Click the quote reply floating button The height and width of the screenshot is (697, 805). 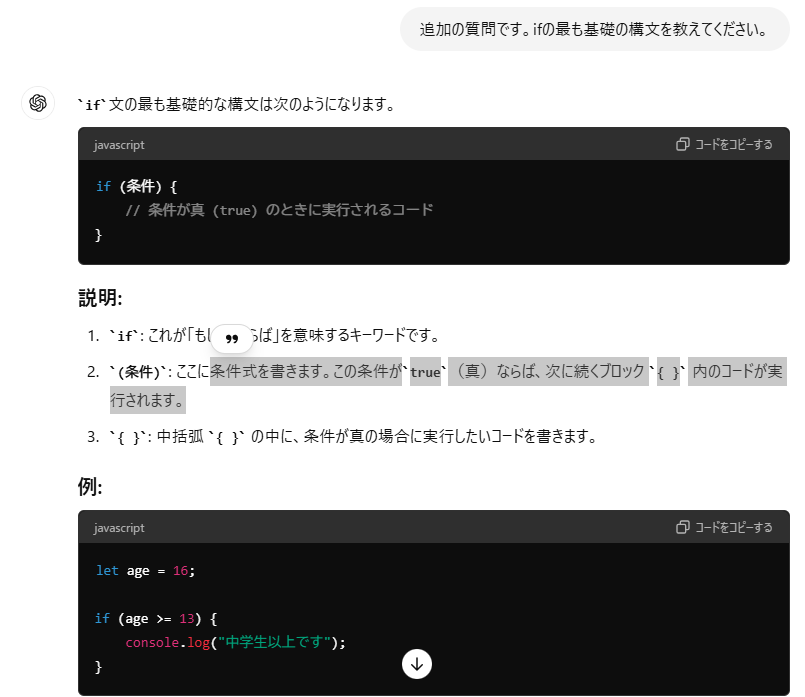tap(232, 338)
